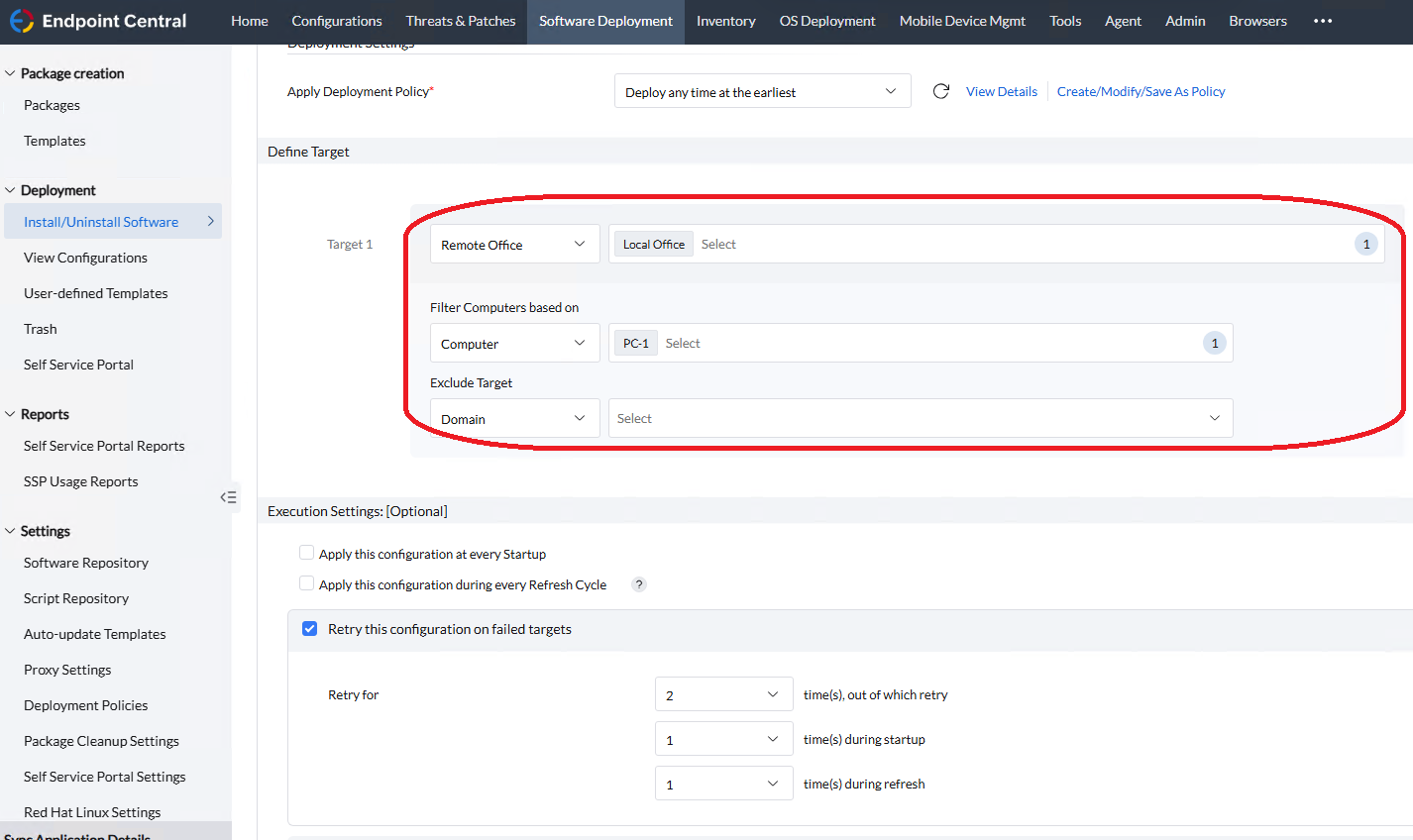Click Create/Modify/Save As Policy link
Screen dimensions: 1413x840
pos(1141,91)
